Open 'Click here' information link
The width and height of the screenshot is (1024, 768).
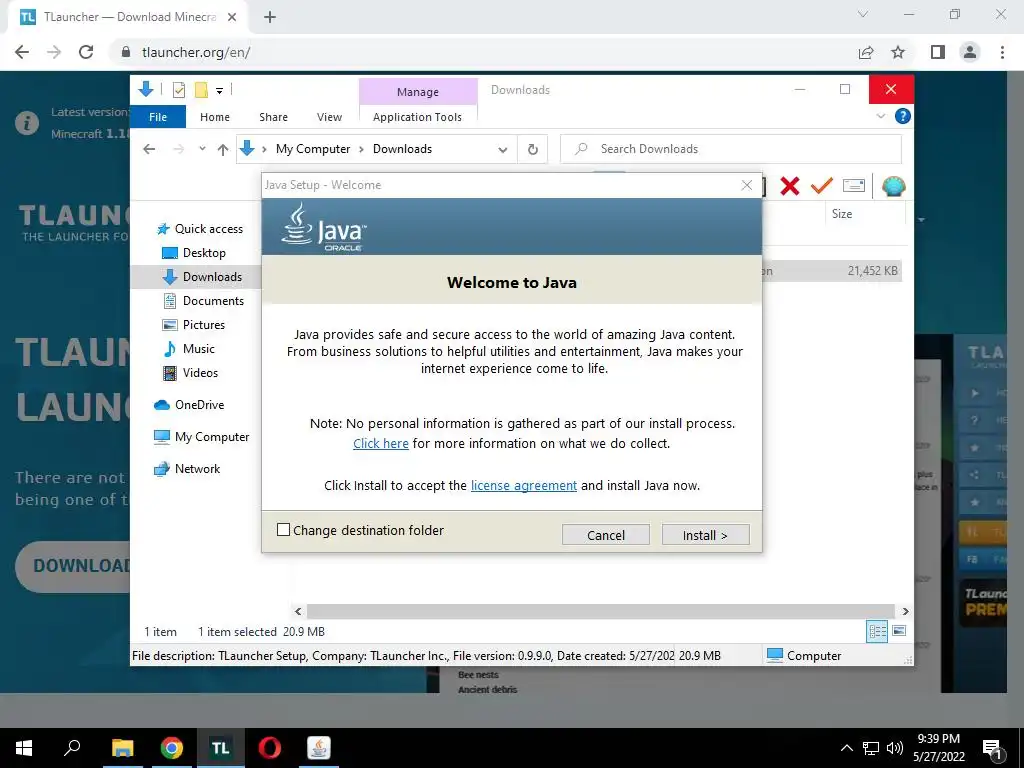pos(381,443)
